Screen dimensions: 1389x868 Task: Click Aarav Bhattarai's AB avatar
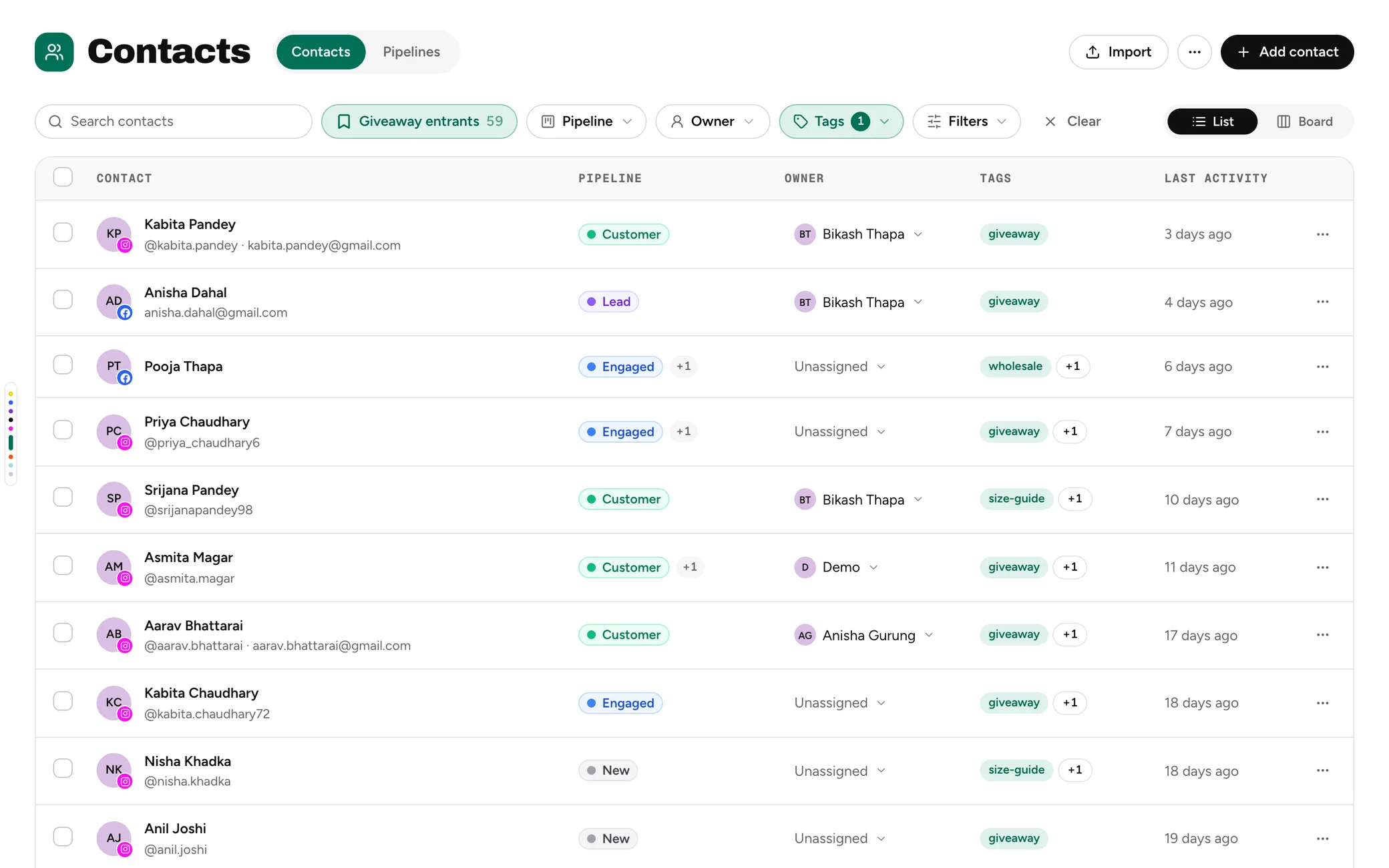pos(114,634)
